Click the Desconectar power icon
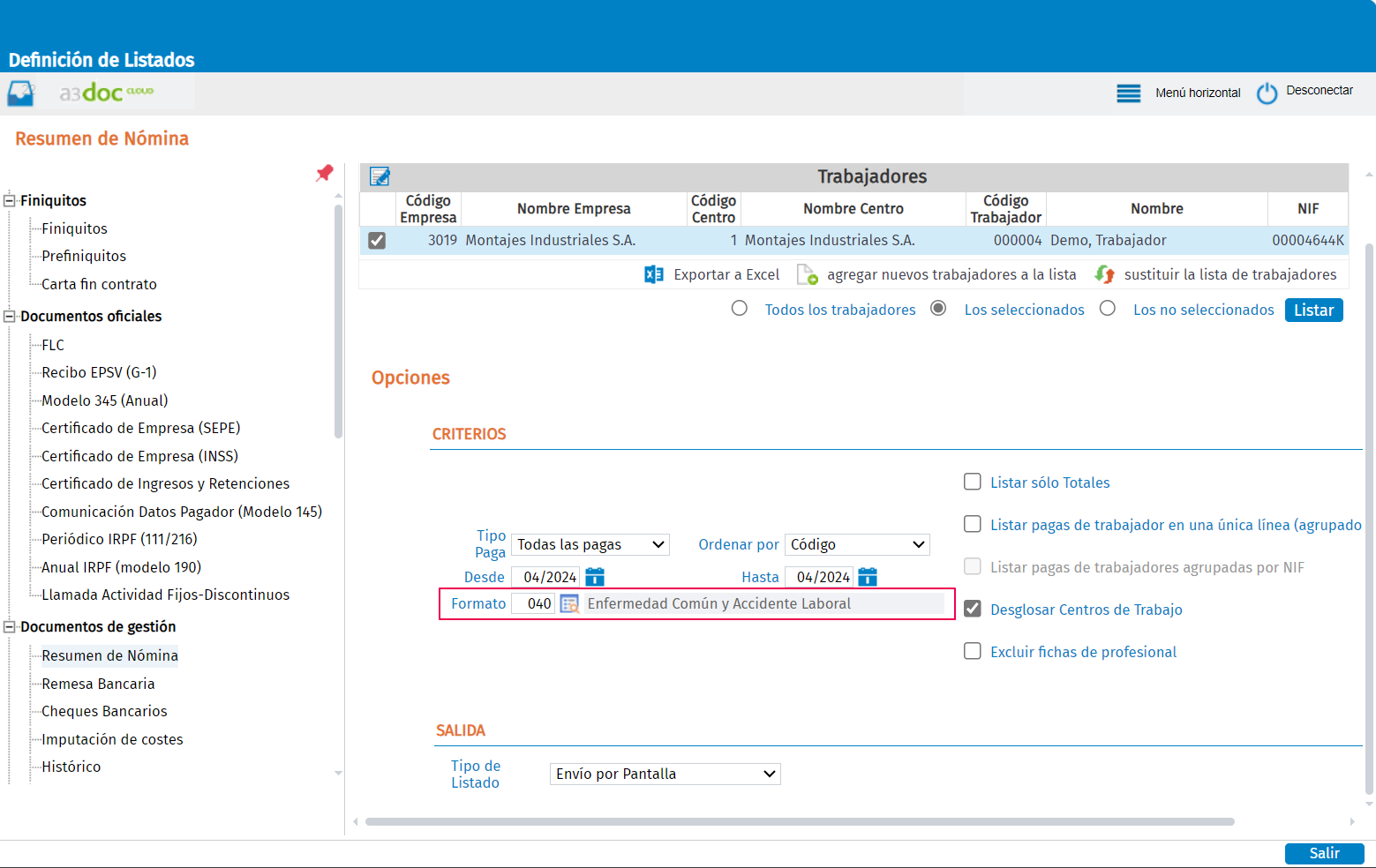Viewport: 1376px width, 868px height. coord(1267,93)
